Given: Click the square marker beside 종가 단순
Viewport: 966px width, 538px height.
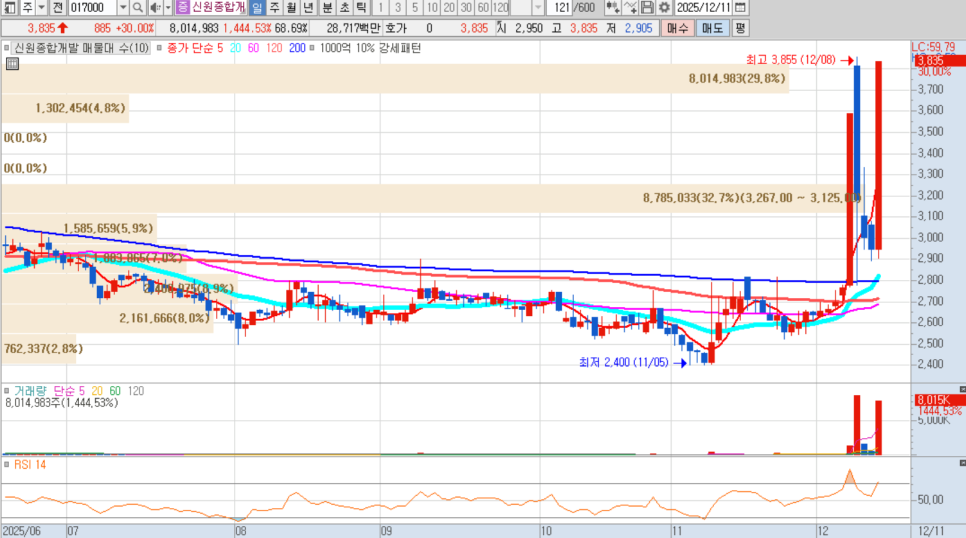Looking at the screenshot, I should [160, 48].
